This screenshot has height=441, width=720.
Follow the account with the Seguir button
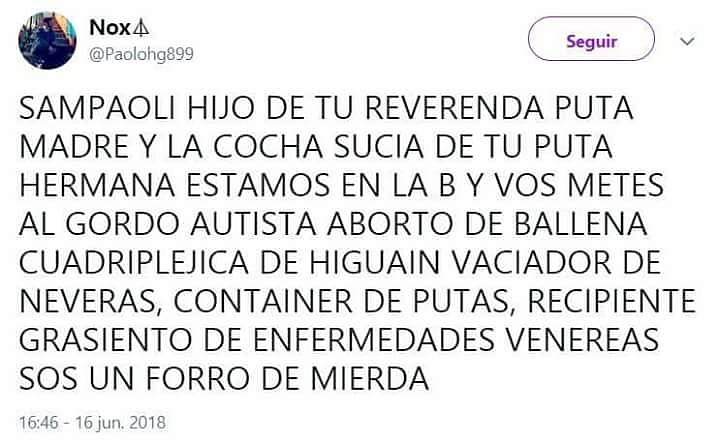(591, 39)
